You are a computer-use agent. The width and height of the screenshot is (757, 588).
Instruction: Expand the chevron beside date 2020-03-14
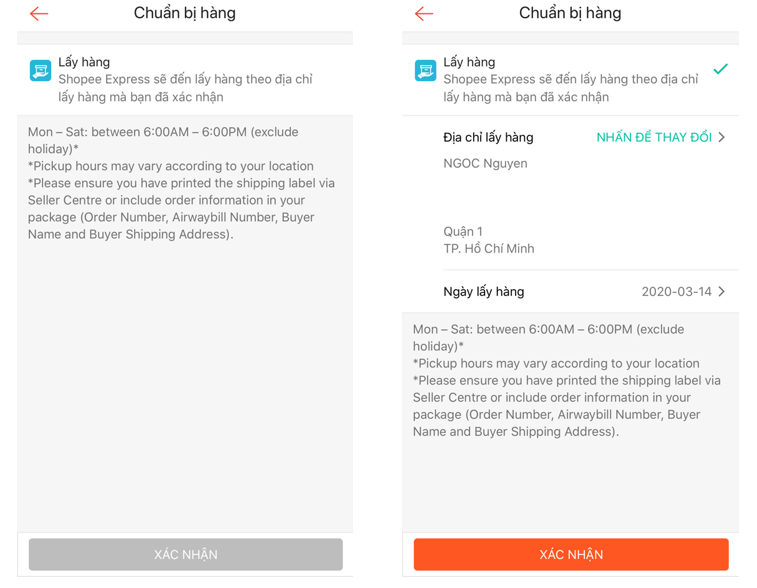tap(722, 292)
